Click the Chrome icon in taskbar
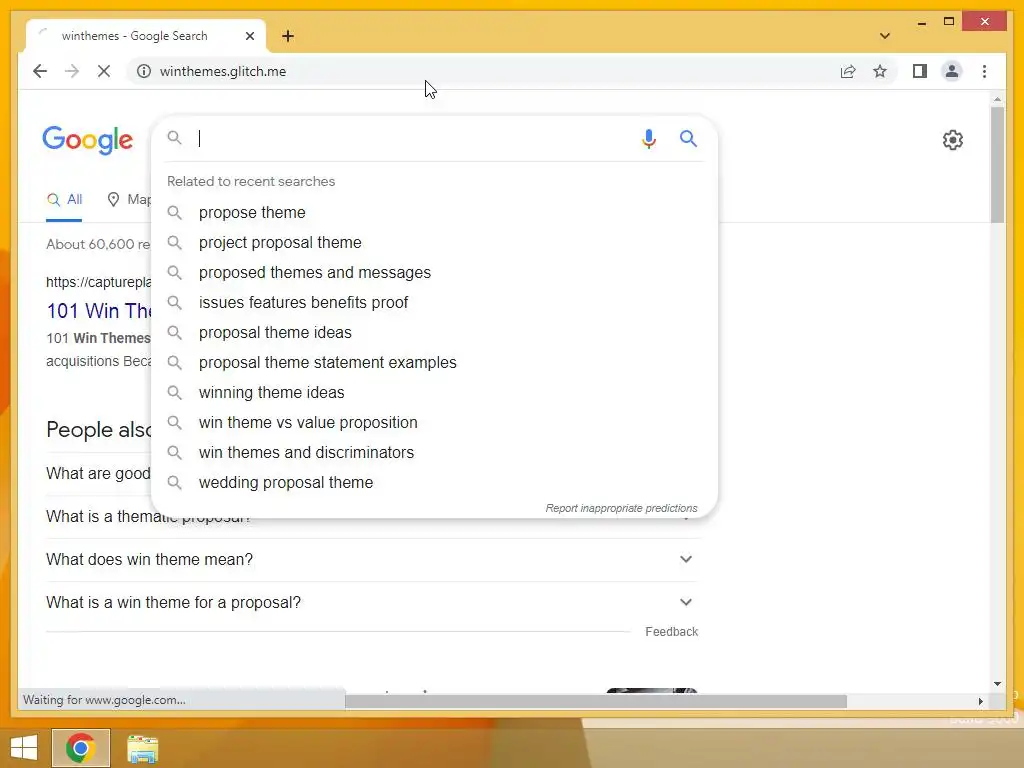The width and height of the screenshot is (1024, 768). [x=80, y=748]
